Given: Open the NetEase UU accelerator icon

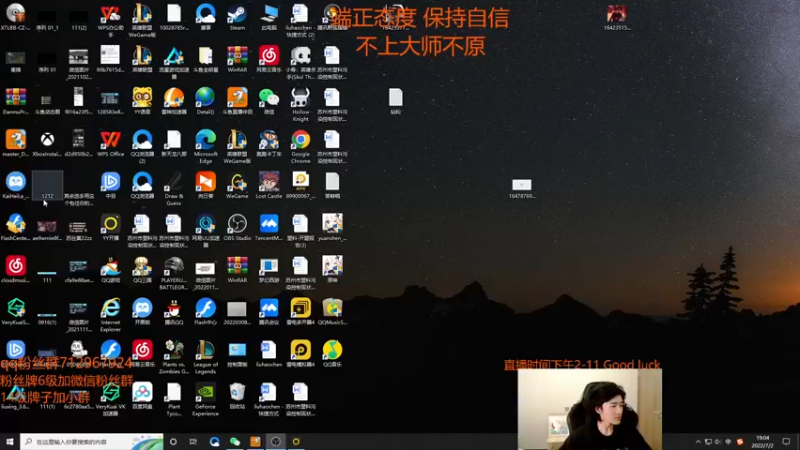Looking at the screenshot, I should [x=206, y=229].
